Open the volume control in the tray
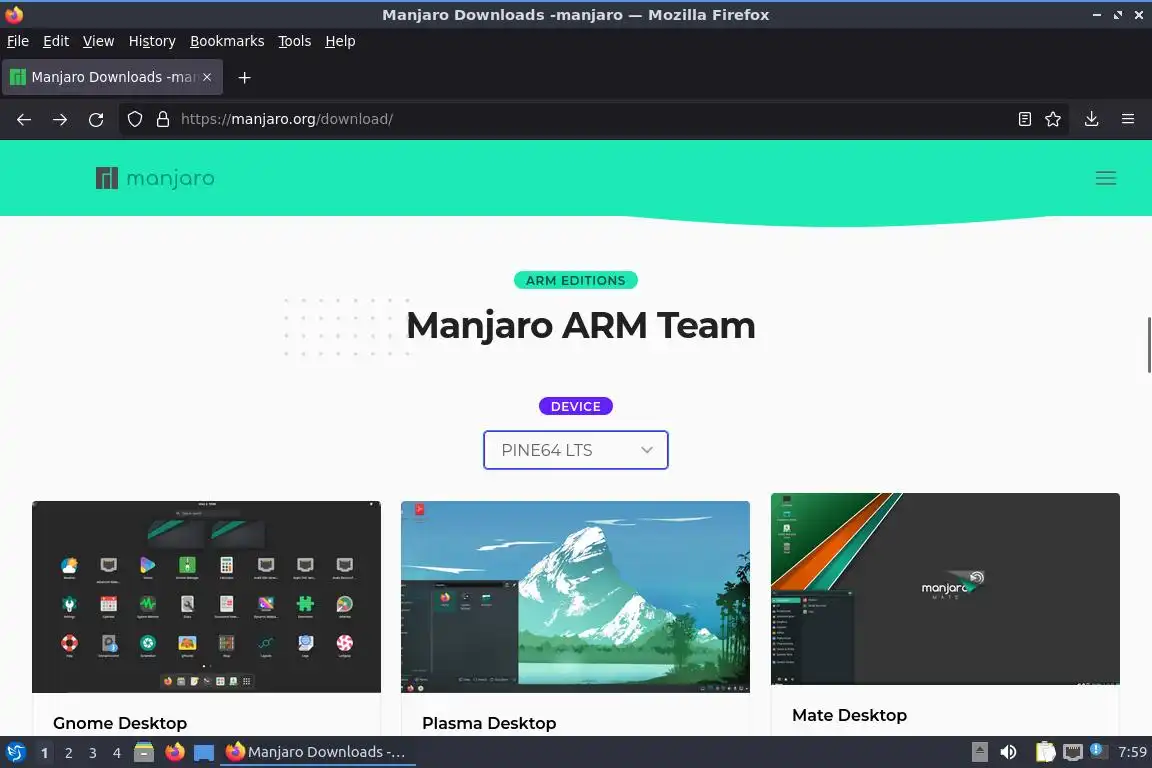 1009,752
